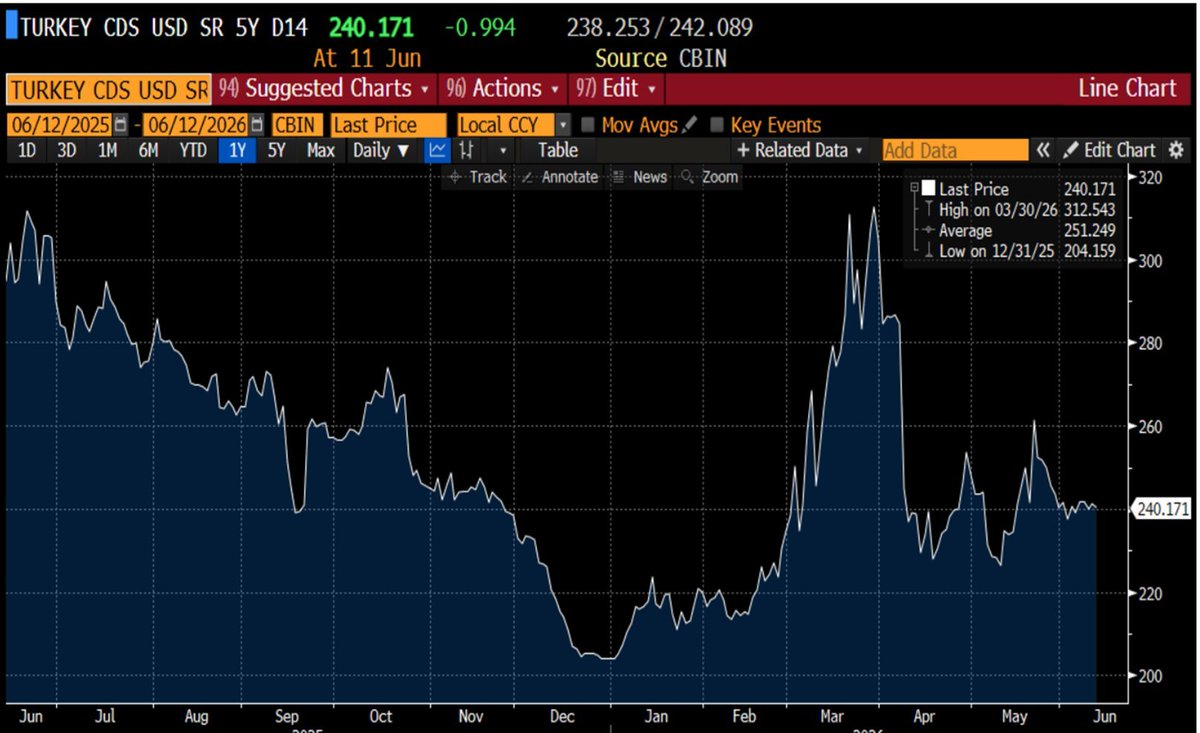Select the 1M range tab
Screen dimensions: 1200x733
(107, 150)
